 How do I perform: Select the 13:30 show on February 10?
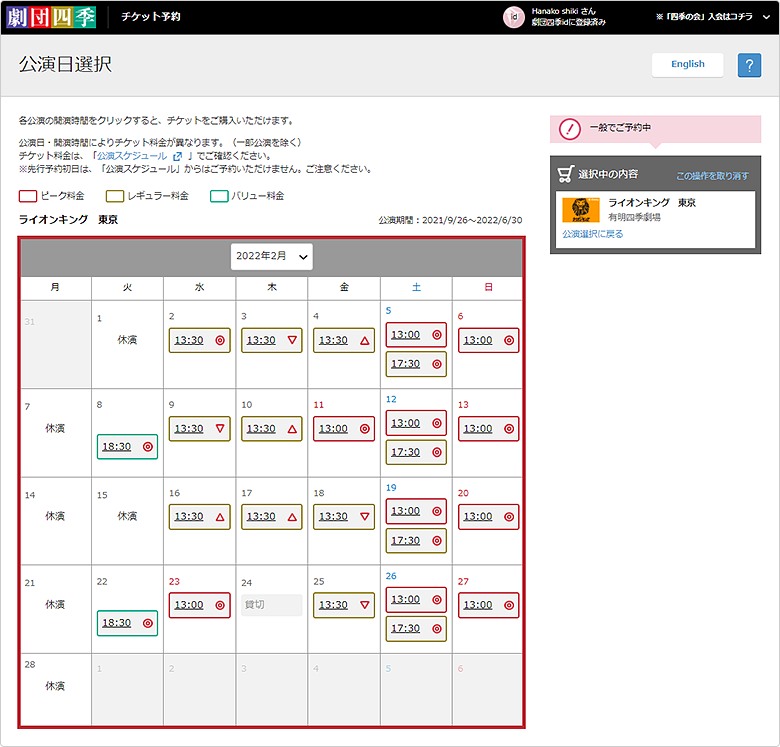pos(272,429)
